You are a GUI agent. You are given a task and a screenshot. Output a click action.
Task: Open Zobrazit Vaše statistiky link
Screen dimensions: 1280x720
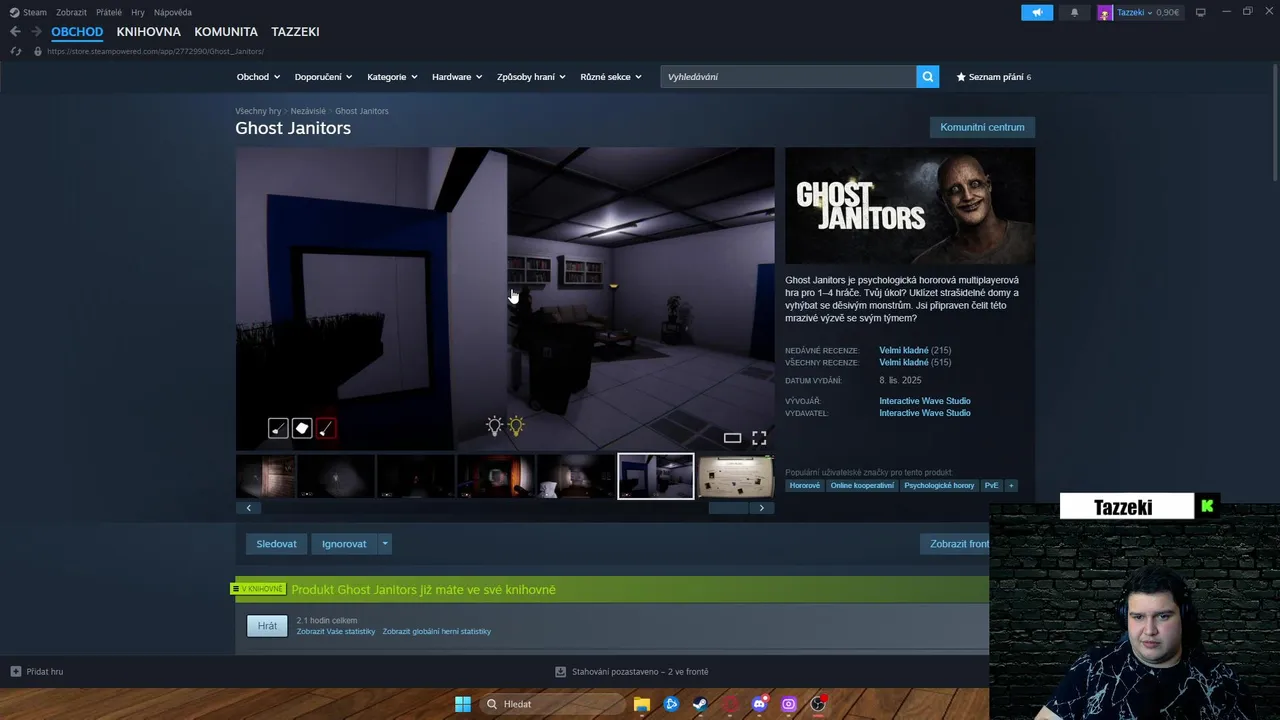point(336,632)
